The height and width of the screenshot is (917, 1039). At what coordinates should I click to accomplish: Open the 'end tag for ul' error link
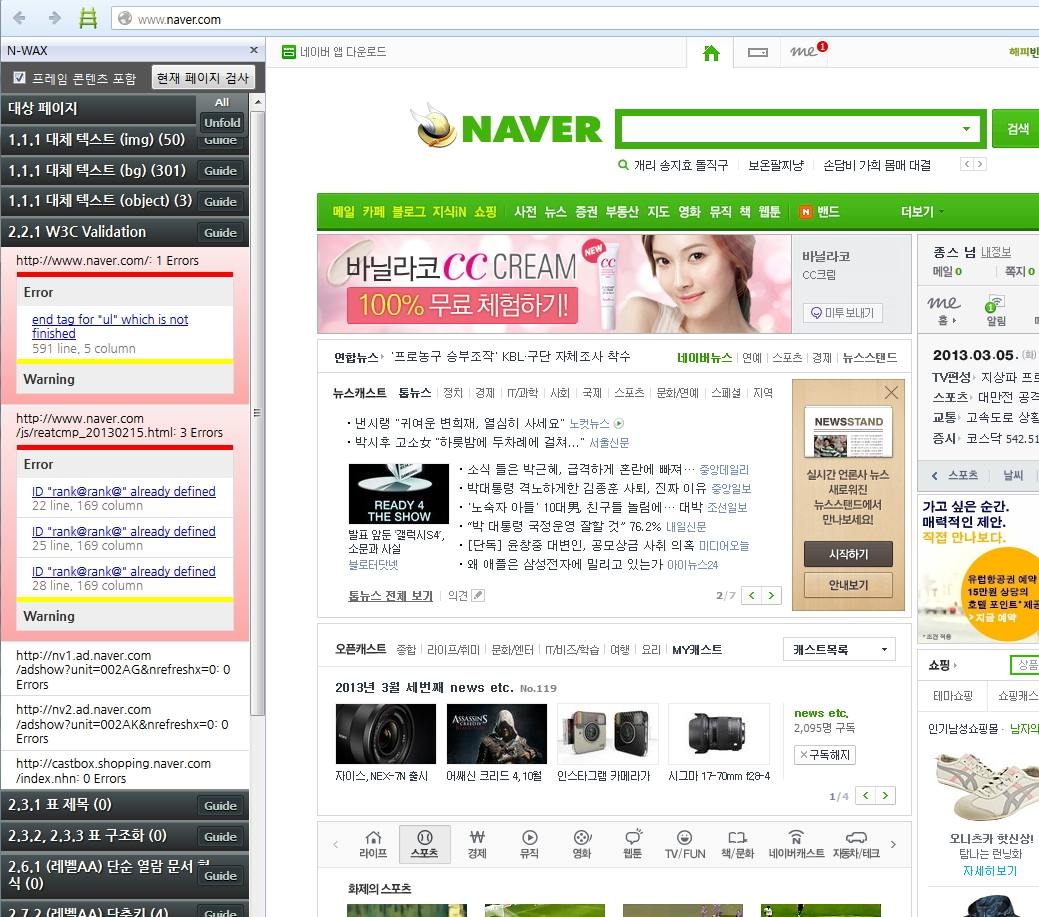click(110, 327)
